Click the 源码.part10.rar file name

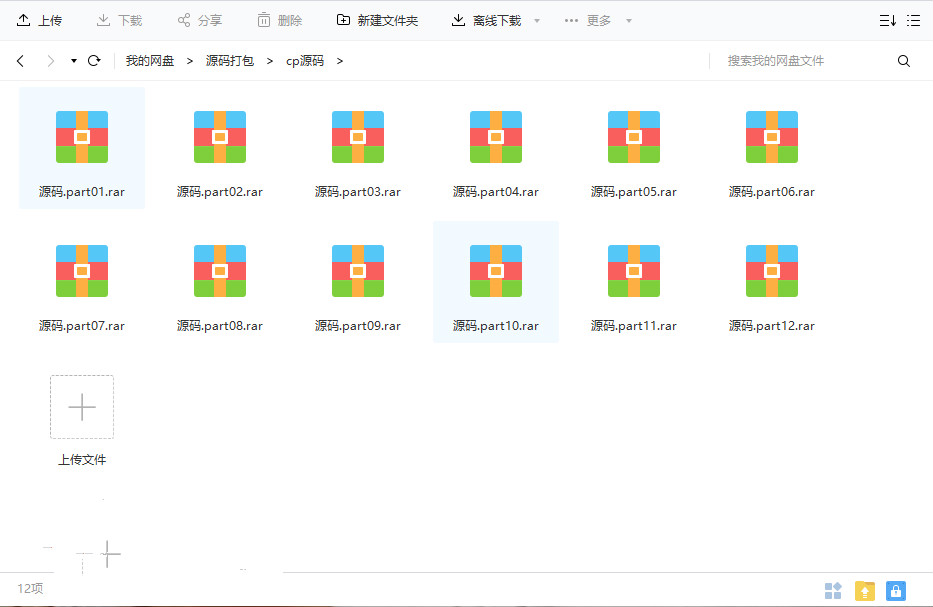point(496,326)
